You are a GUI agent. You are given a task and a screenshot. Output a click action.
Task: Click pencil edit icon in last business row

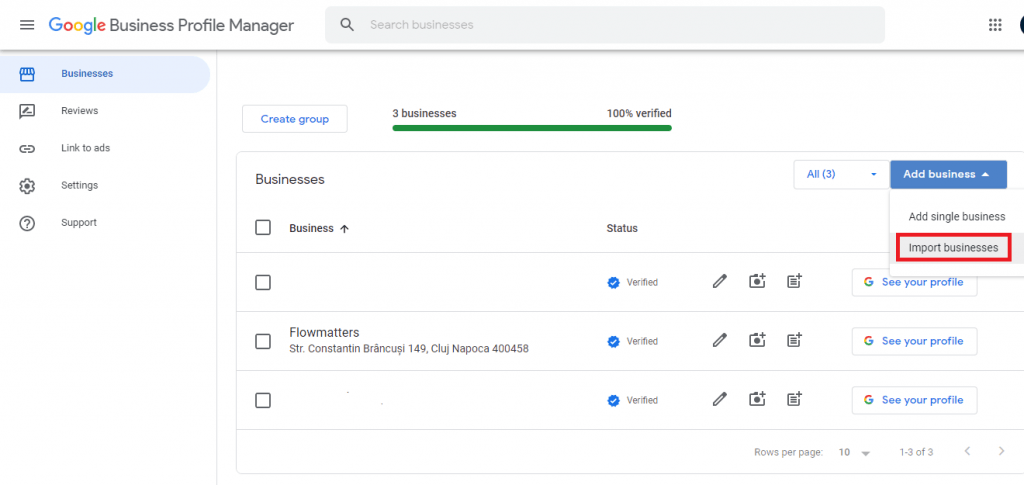tap(719, 399)
